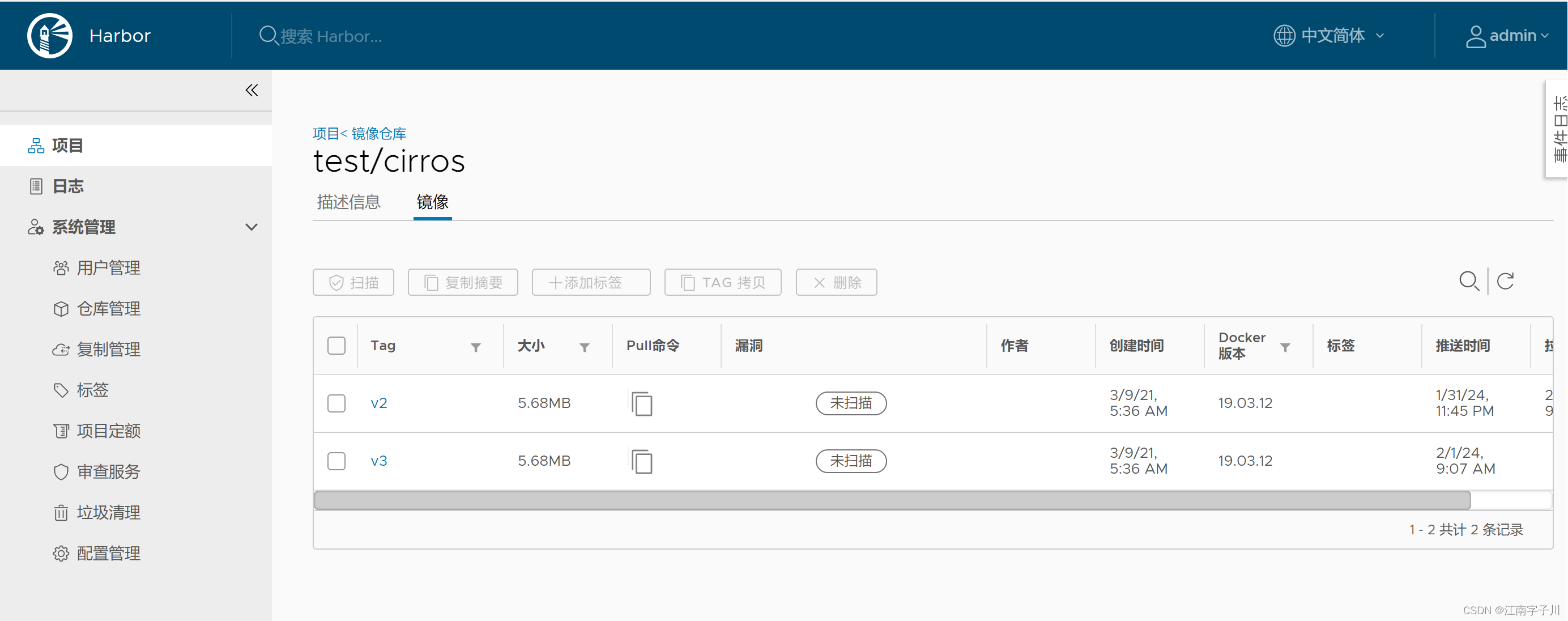Open the v3 tag link
Screen dimensions: 1568x621
click(378, 461)
